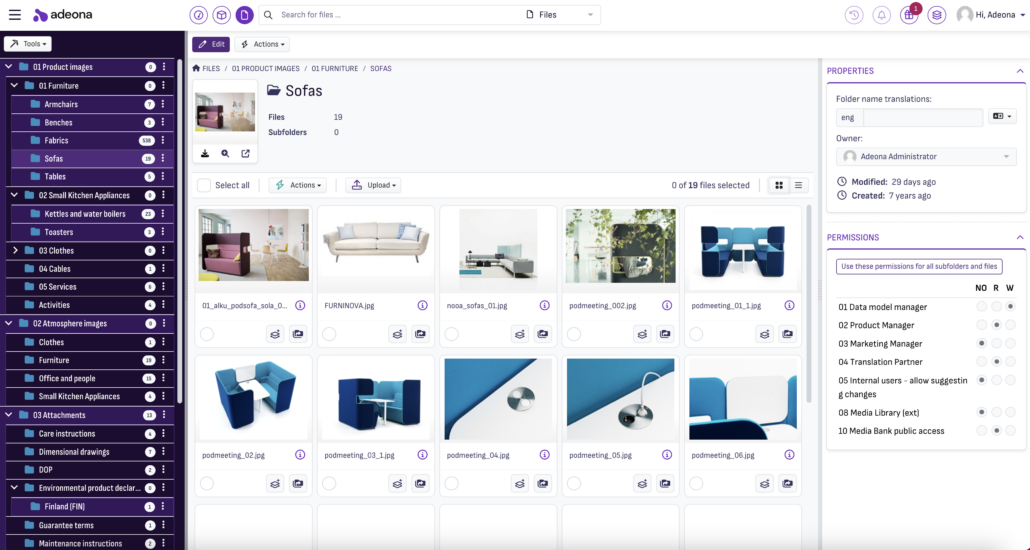Open options menu for Fabrics folder
1030x550 pixels.
pos(163,140)
